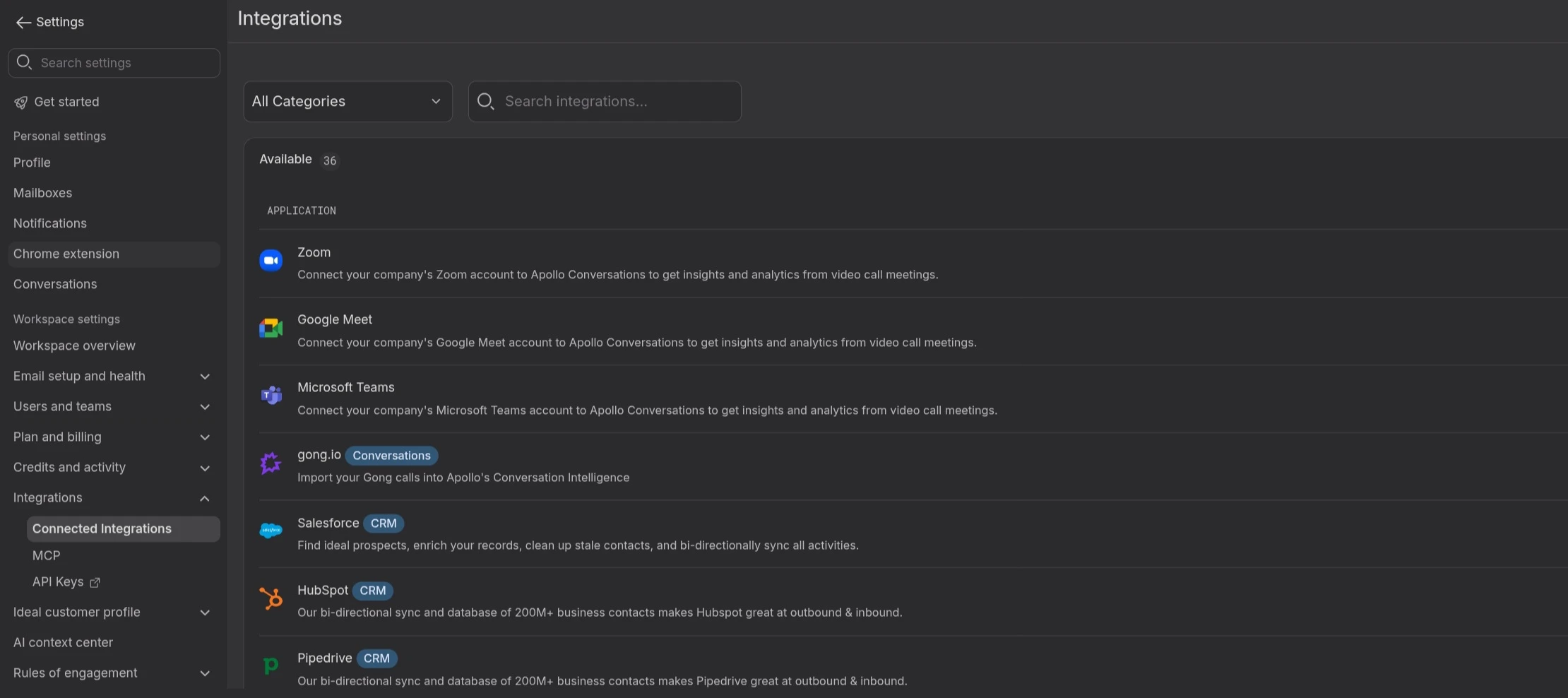Click the Microsoft Teams logo
Screen dimensions: 1568x698
point(271,396)
